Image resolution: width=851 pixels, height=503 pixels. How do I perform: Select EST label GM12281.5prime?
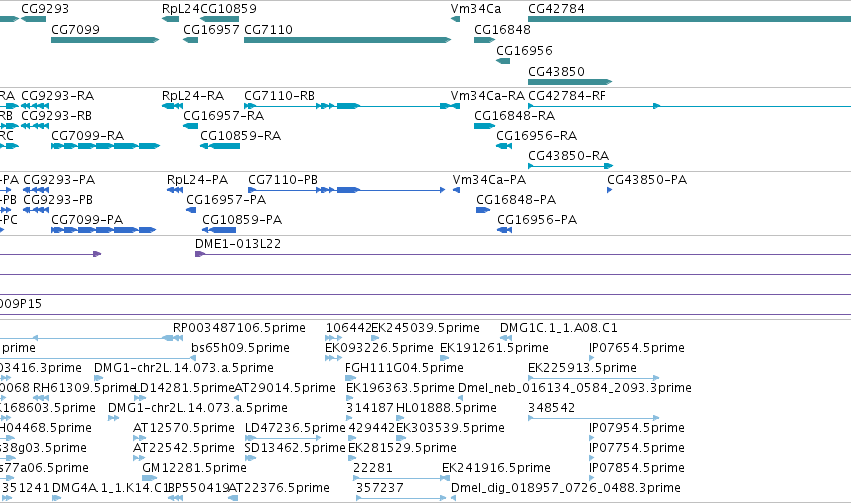(x=194, y=468)
